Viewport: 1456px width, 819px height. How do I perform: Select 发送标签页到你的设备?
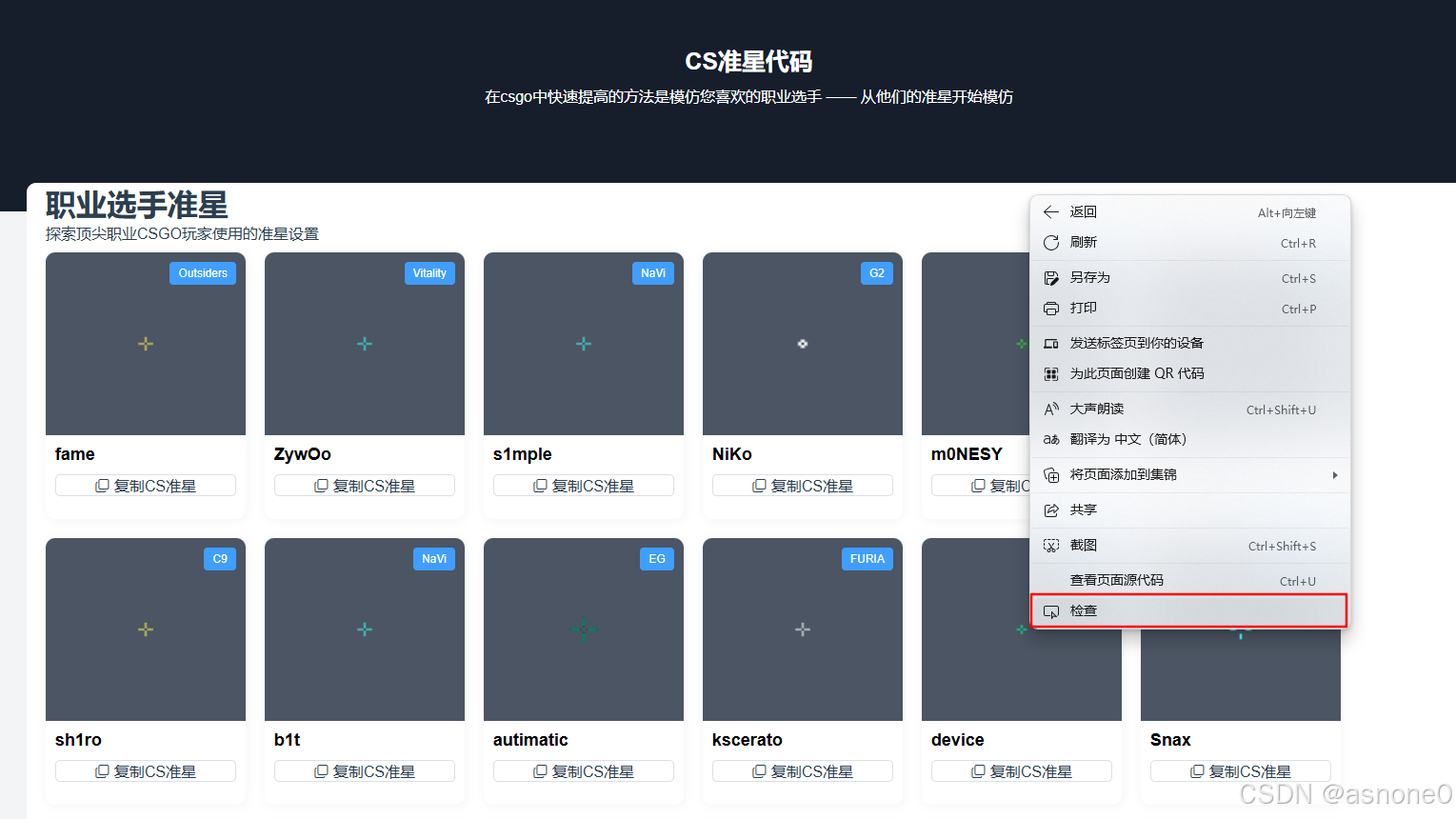tap(1189, 344)
